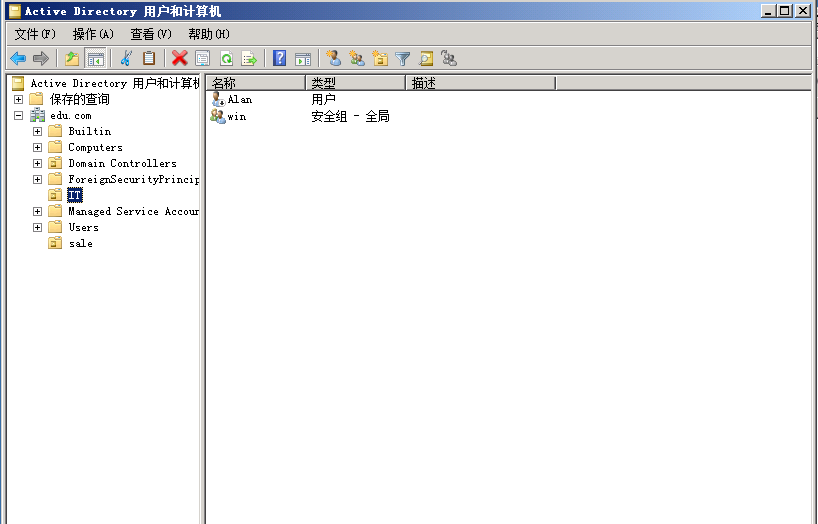This screenshot has width=818, height=524.
Task: Go up one level folder icon
Action: [72, 58]
